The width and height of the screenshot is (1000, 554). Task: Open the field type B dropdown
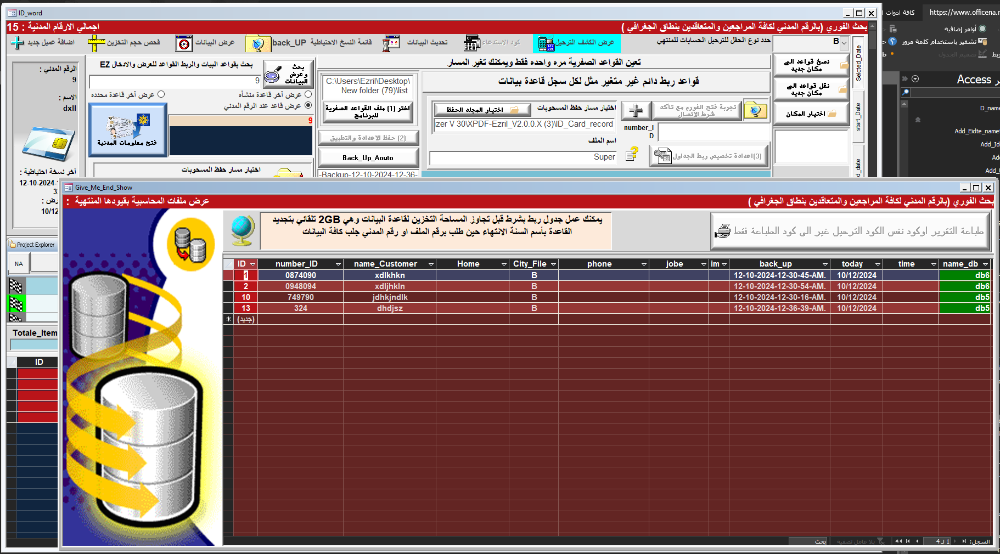[844, 42]
